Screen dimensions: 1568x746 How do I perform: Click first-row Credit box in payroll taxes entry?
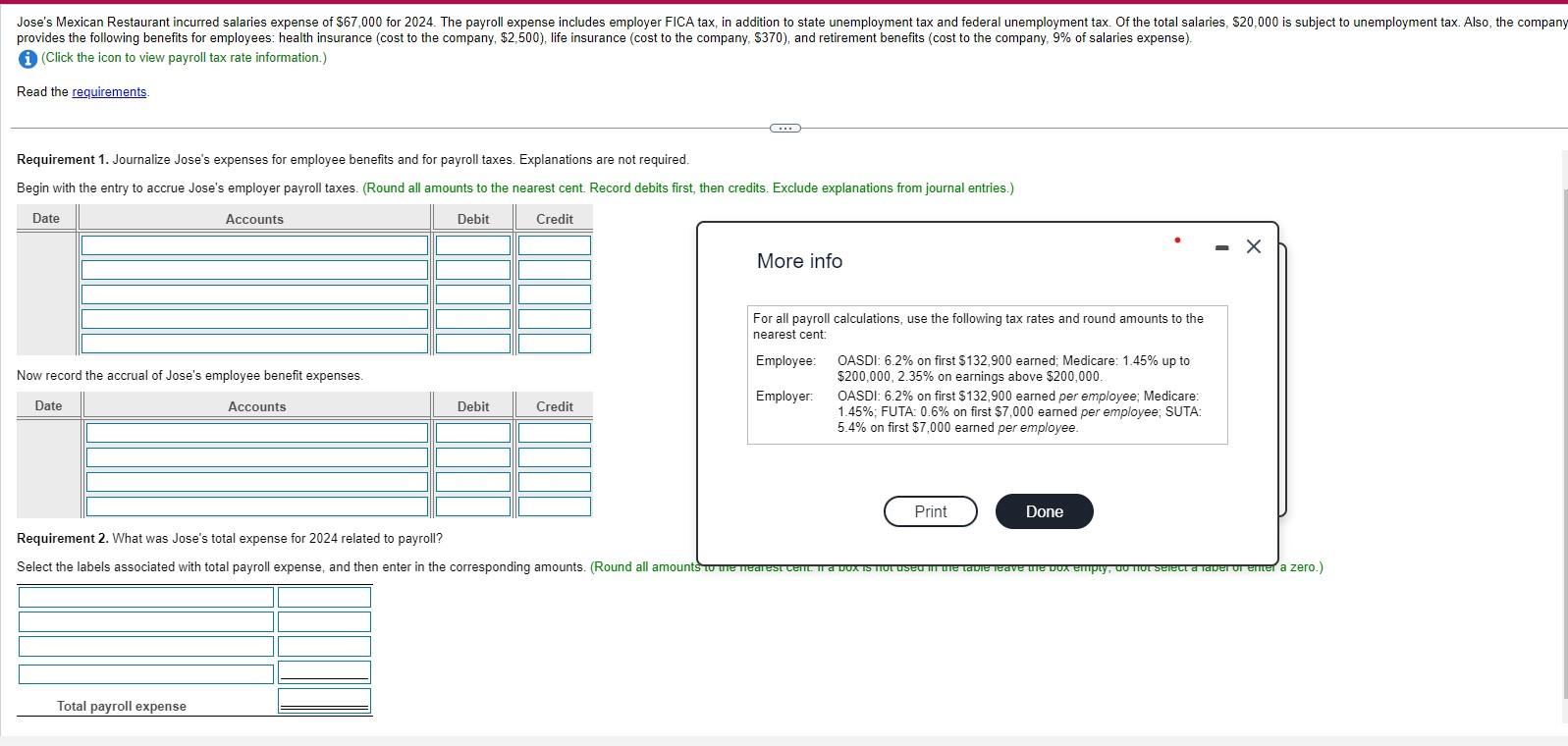[x=555, y=245]
